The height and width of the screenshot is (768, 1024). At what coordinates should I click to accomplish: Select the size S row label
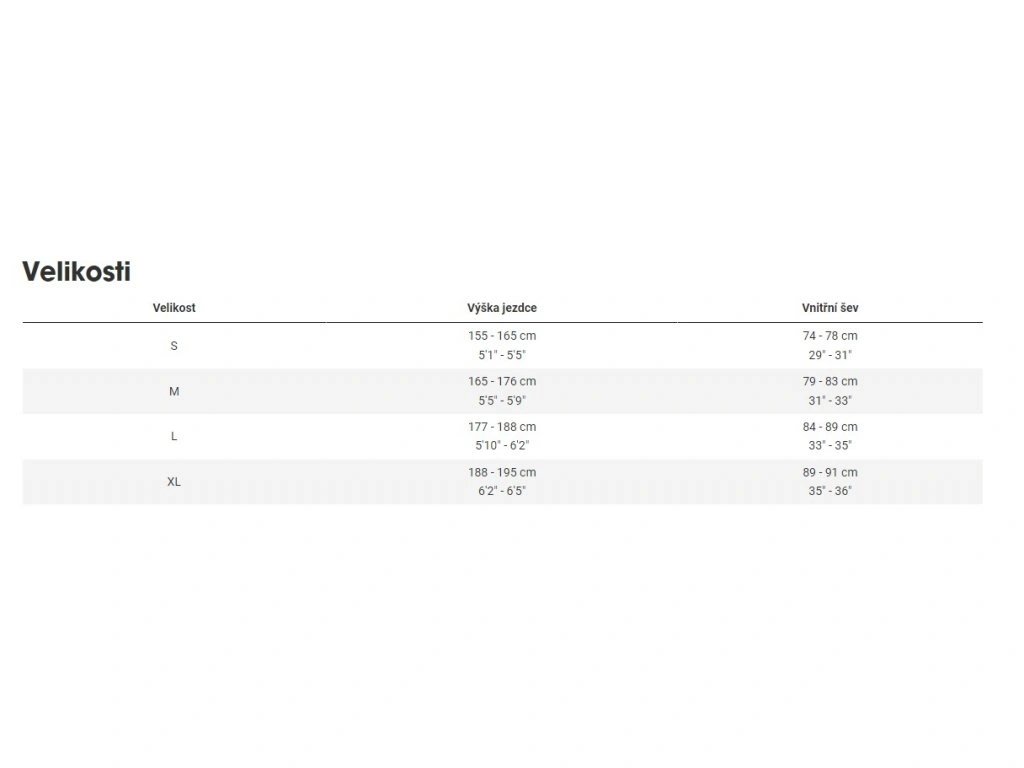(x=174, y=345)
